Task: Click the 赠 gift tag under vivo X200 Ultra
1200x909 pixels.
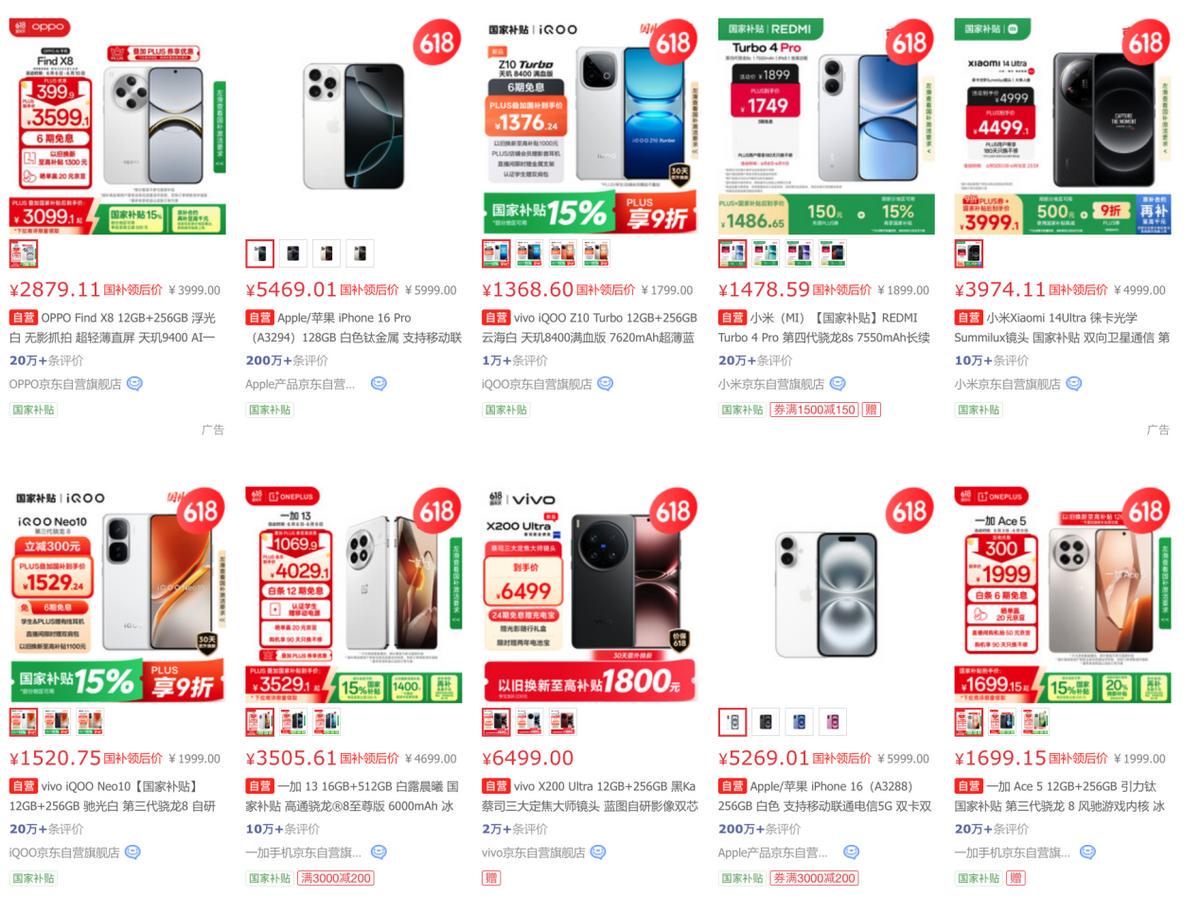Action: 491,878
